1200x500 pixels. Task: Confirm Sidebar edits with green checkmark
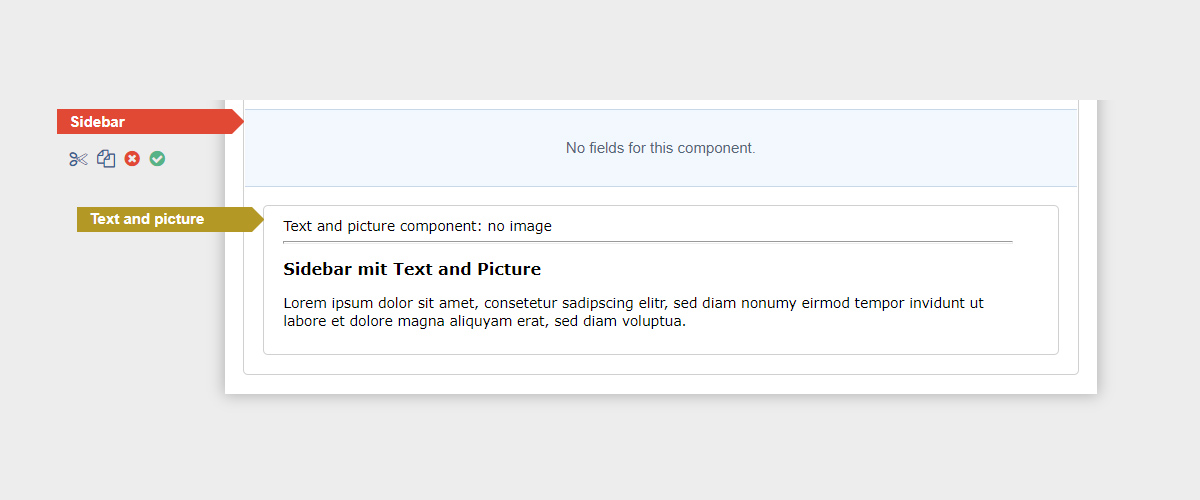point(157,159)
